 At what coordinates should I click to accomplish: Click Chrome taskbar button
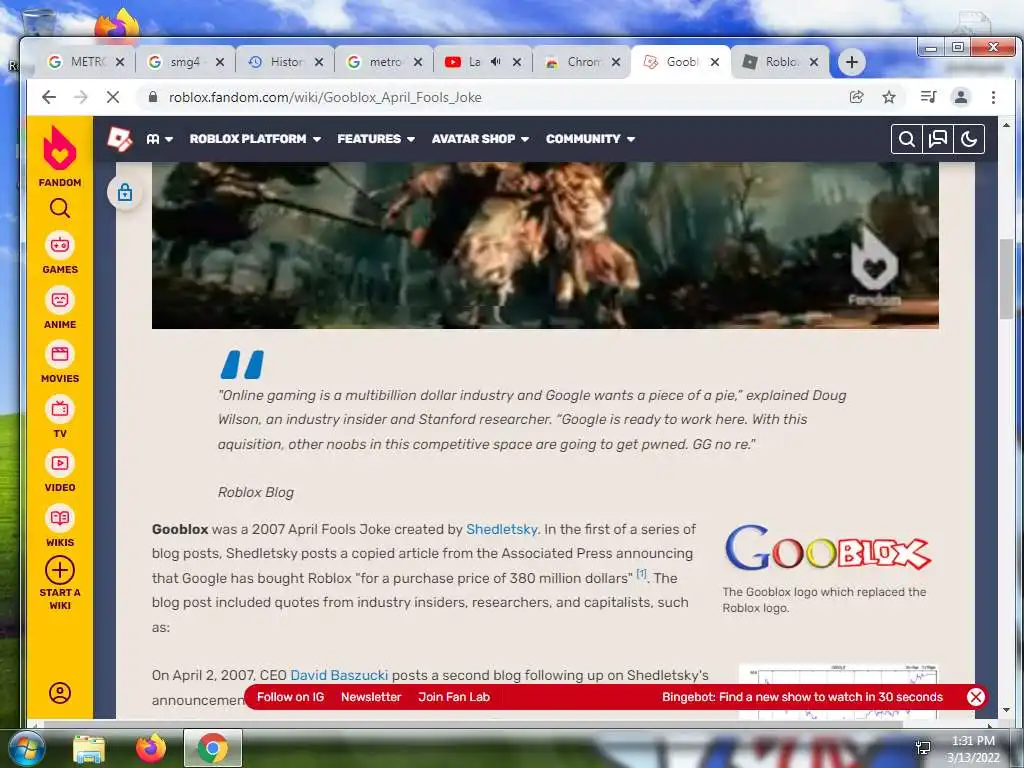pos(212,748)
